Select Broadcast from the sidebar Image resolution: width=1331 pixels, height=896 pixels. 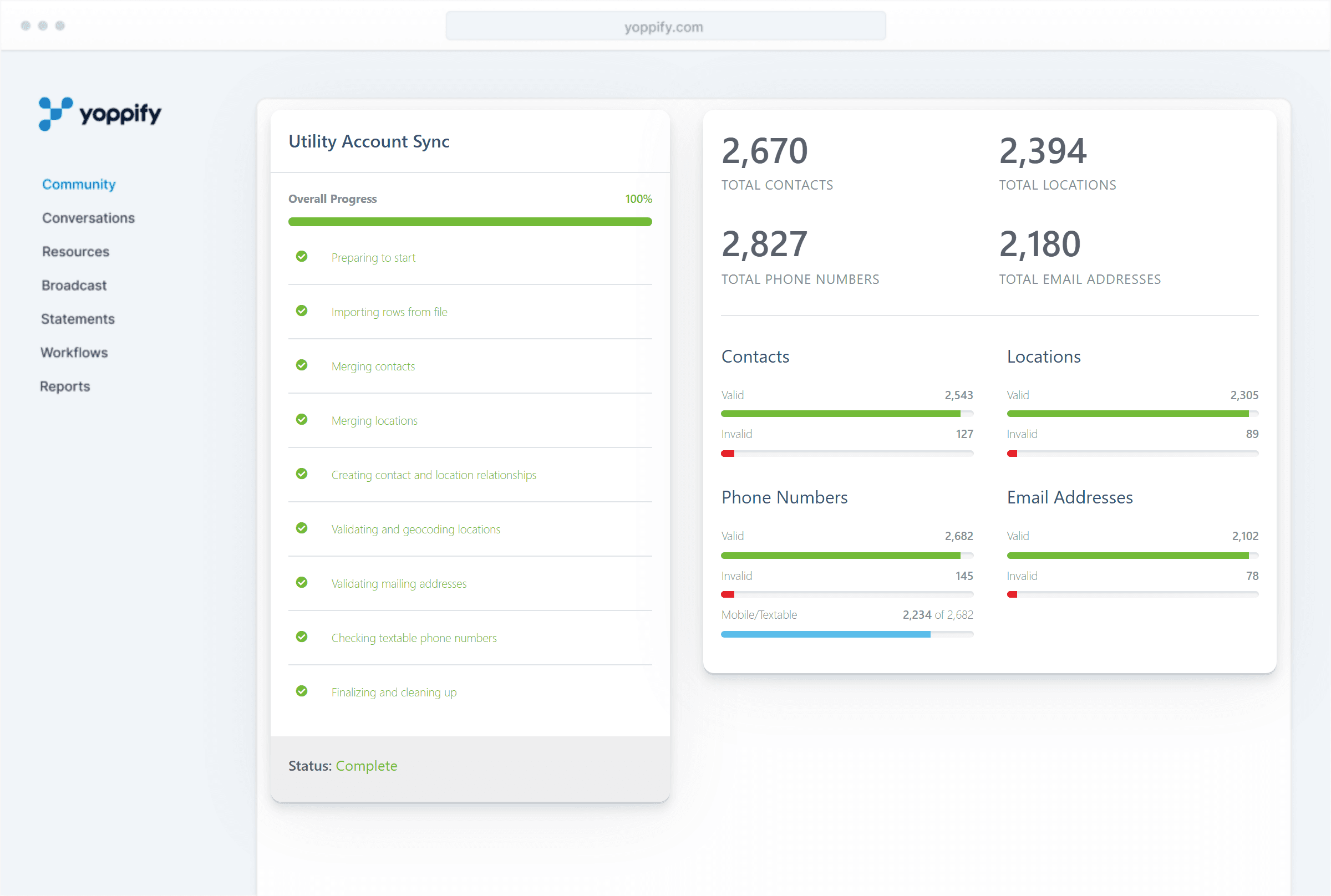tap(74, 286)
